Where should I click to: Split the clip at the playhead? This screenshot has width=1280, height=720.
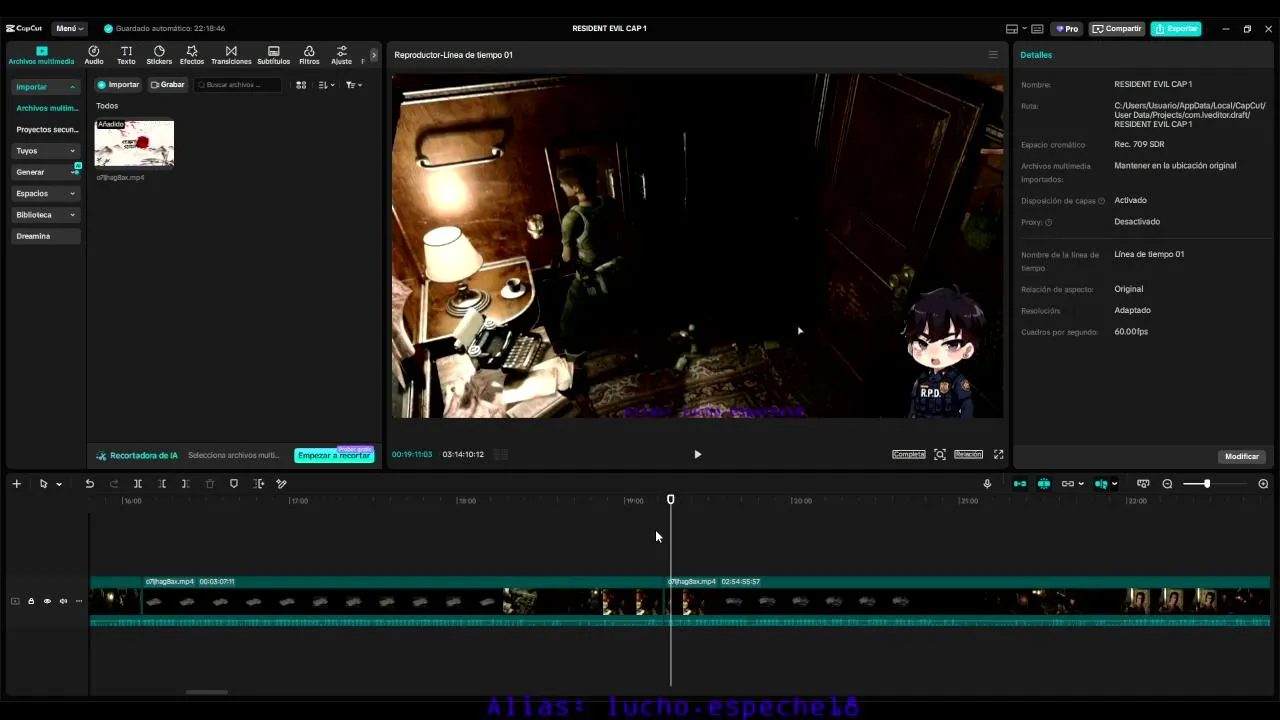[x=138, y=484]
